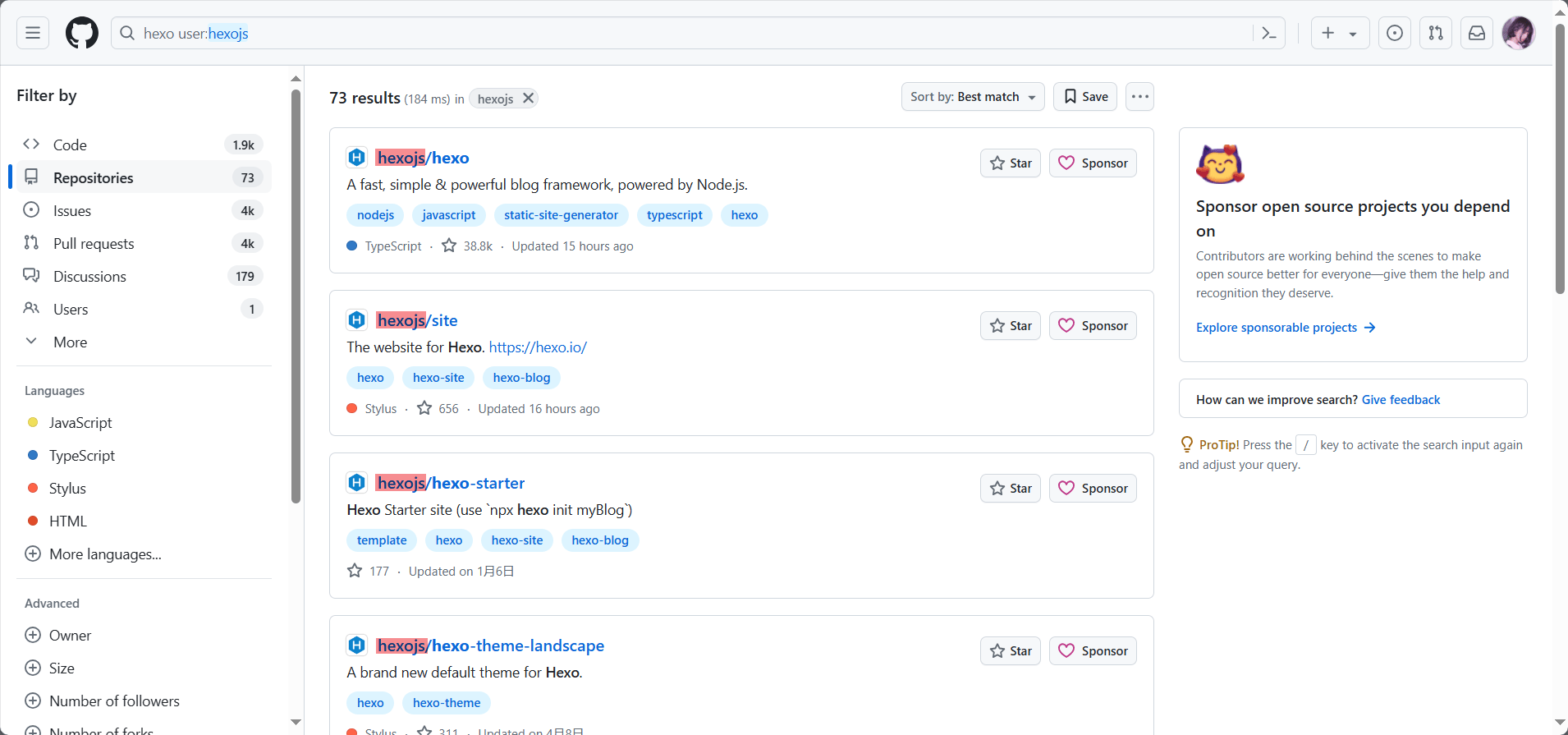
Task: Open the hamburger navigation menu
Action: click(x=33, y=33)
